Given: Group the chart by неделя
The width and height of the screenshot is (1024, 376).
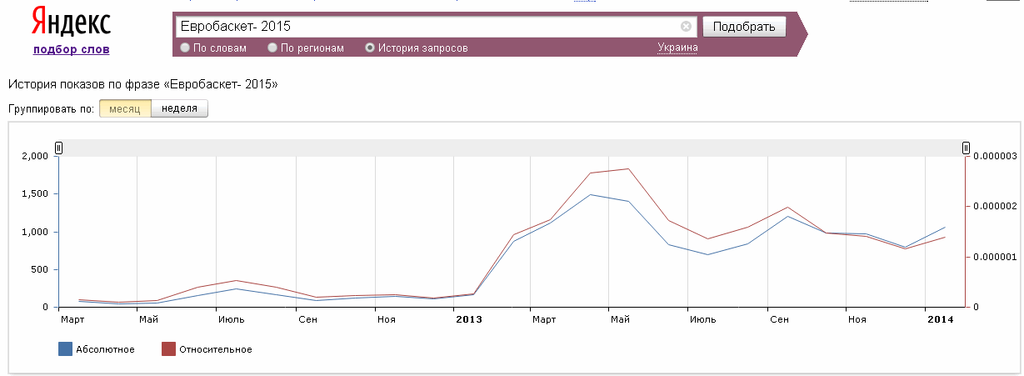Looking at the screenshot, I should [x=180, y=109].
